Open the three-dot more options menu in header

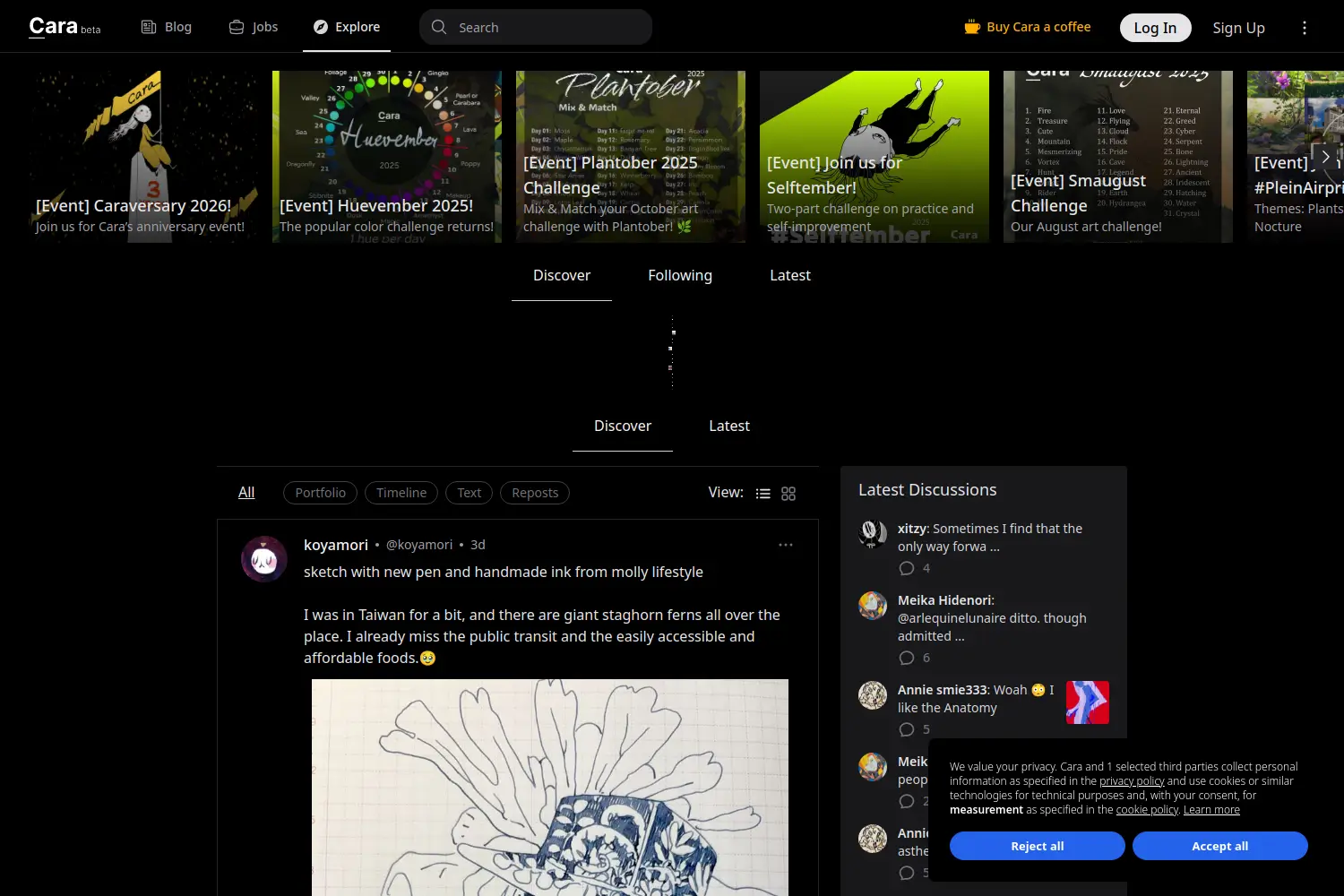1305,28
